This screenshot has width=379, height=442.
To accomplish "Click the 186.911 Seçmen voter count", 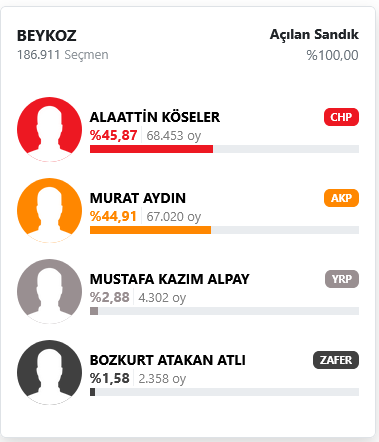I will [x=63, y=55].
